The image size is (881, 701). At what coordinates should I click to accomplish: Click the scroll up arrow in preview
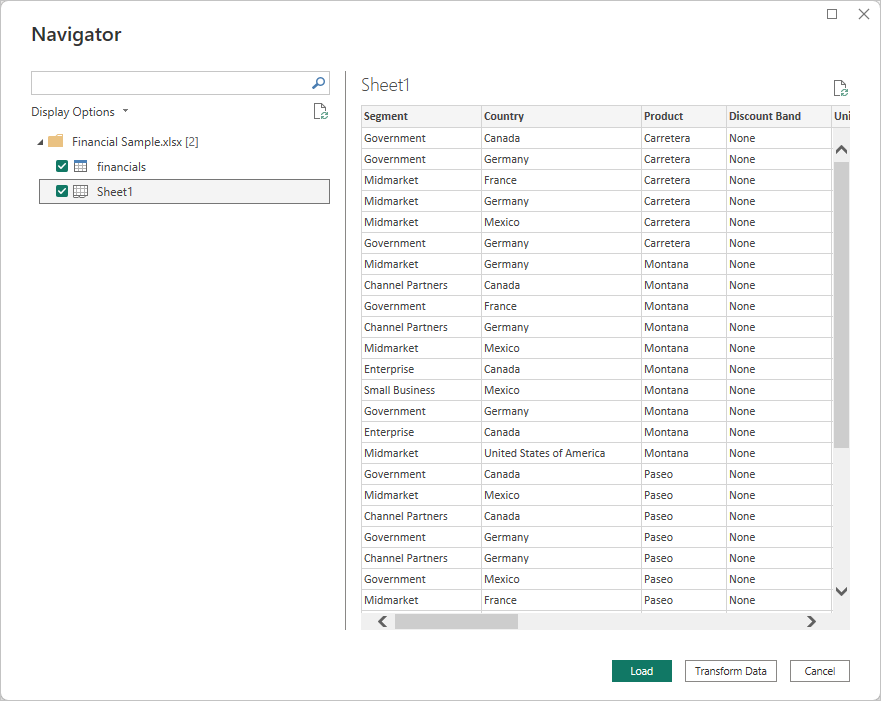(x=841, y=150)
